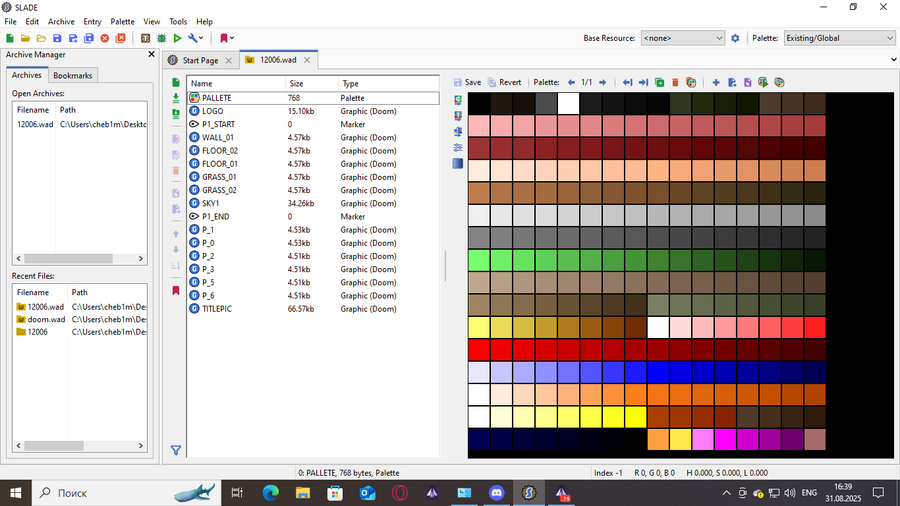Open the Texture Editor toolbar icon
Screen dimensions: 900x506
point(145,38)
